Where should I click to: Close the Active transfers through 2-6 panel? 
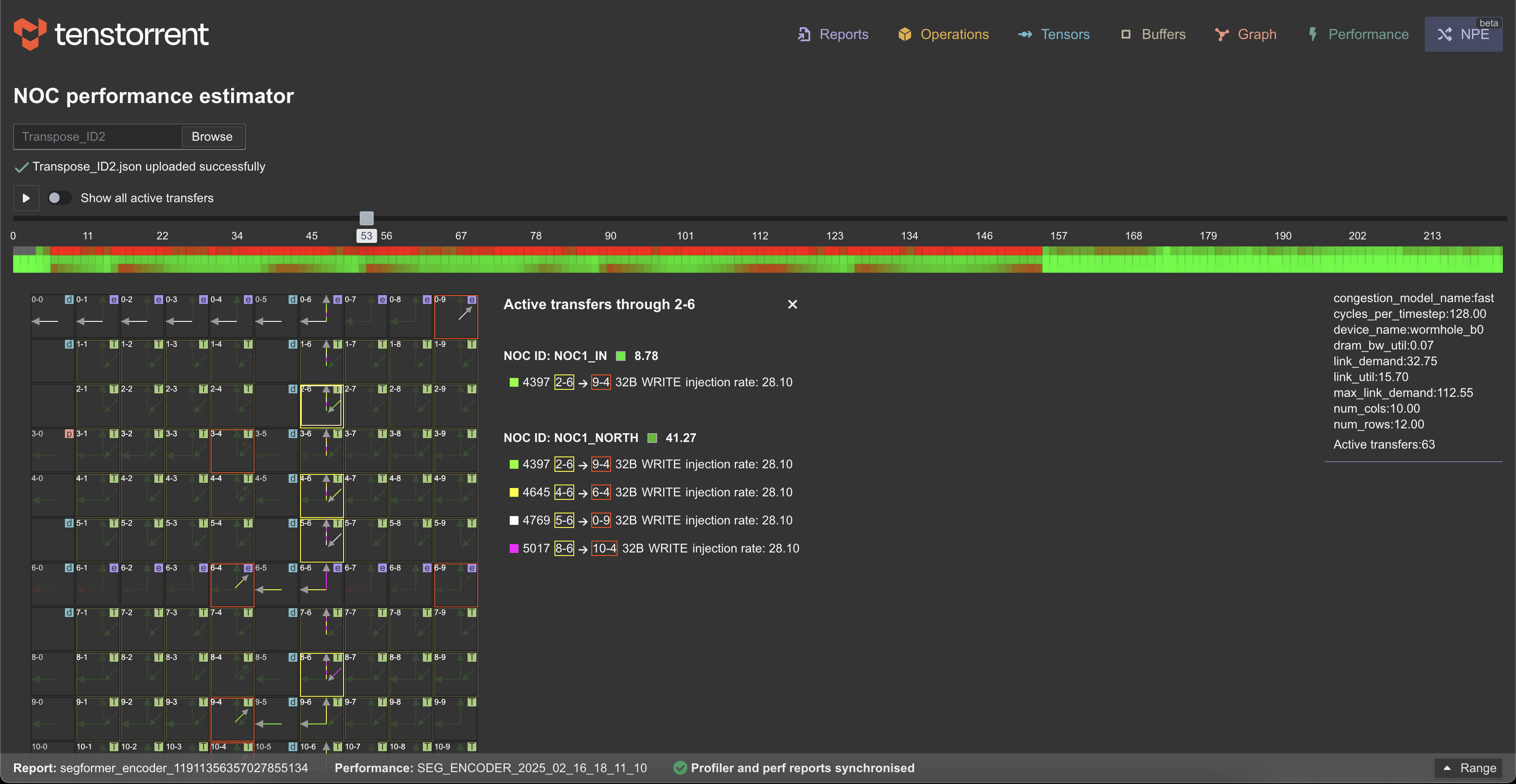pyautogui.click(x=792, y=304)
